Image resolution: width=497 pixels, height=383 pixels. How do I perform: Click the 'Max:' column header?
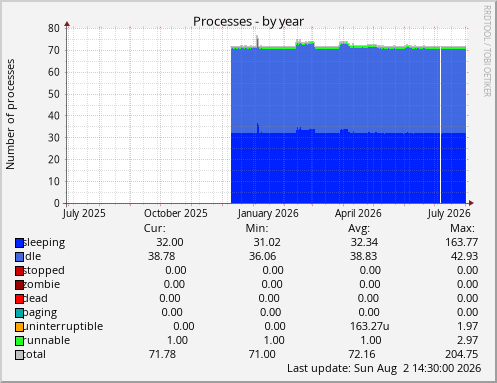point(462,228)
